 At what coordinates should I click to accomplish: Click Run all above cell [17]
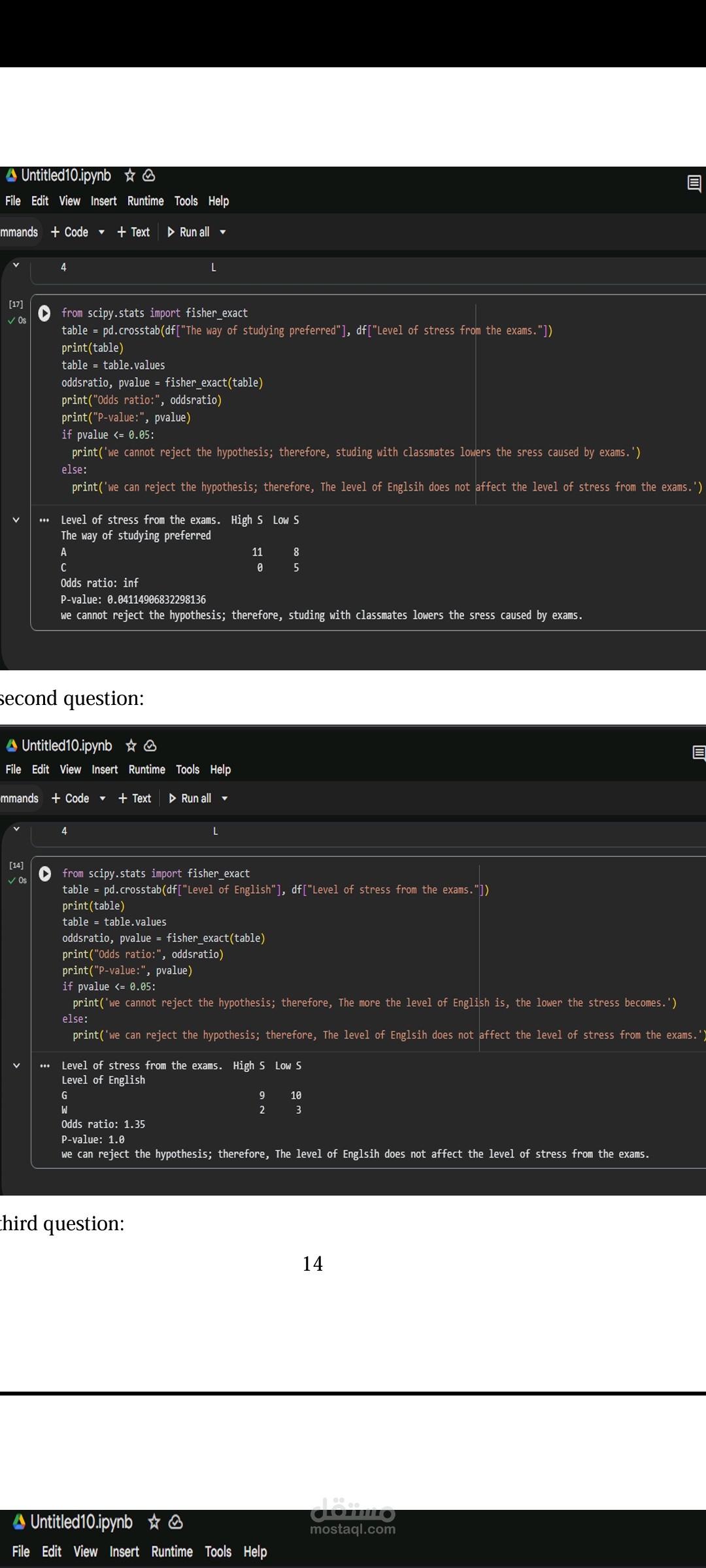188,232
